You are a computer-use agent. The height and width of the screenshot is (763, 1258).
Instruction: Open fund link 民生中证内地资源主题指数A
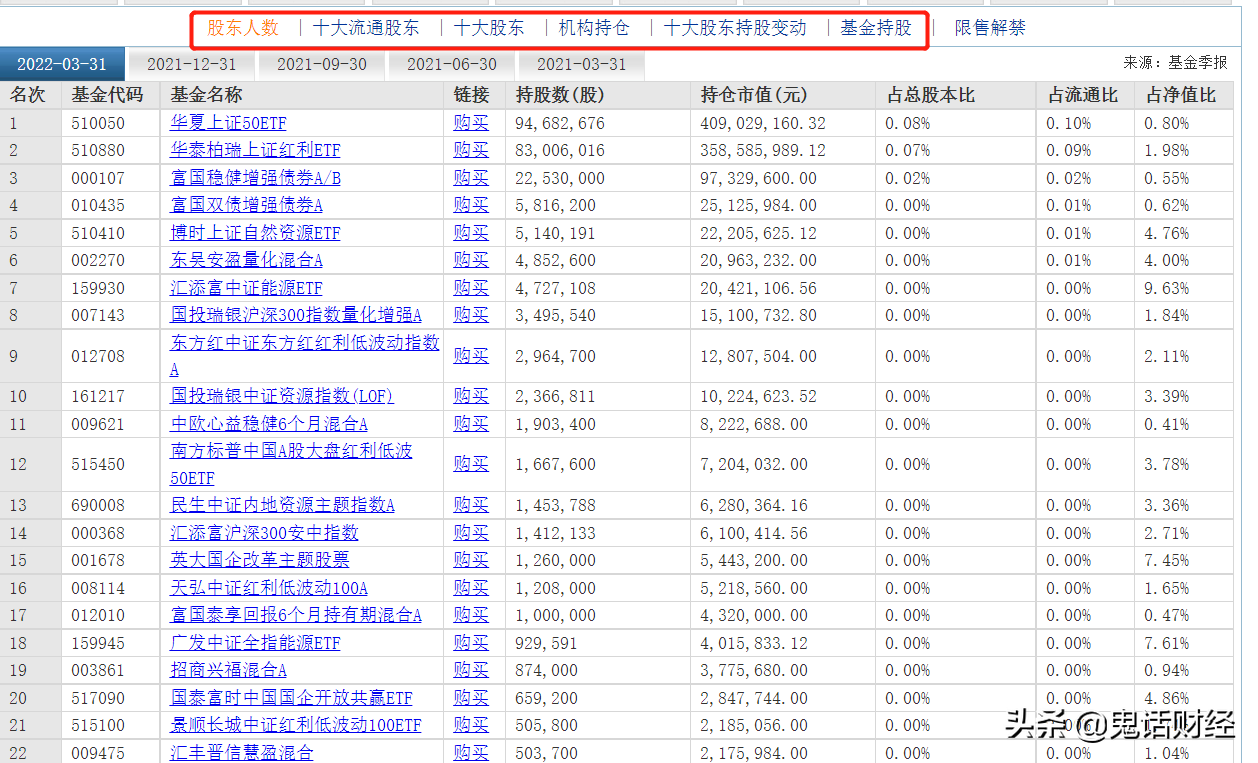coord(282,505)
